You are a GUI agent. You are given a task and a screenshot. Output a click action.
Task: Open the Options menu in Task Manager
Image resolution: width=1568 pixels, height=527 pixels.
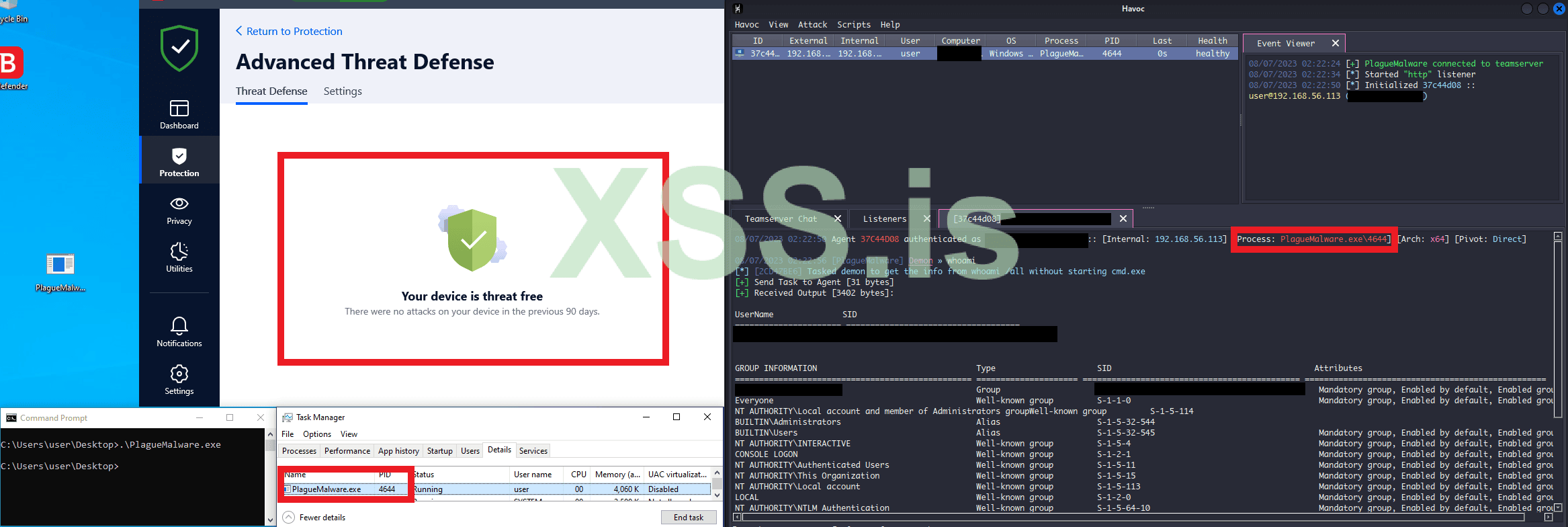click(x=317, y=434)
